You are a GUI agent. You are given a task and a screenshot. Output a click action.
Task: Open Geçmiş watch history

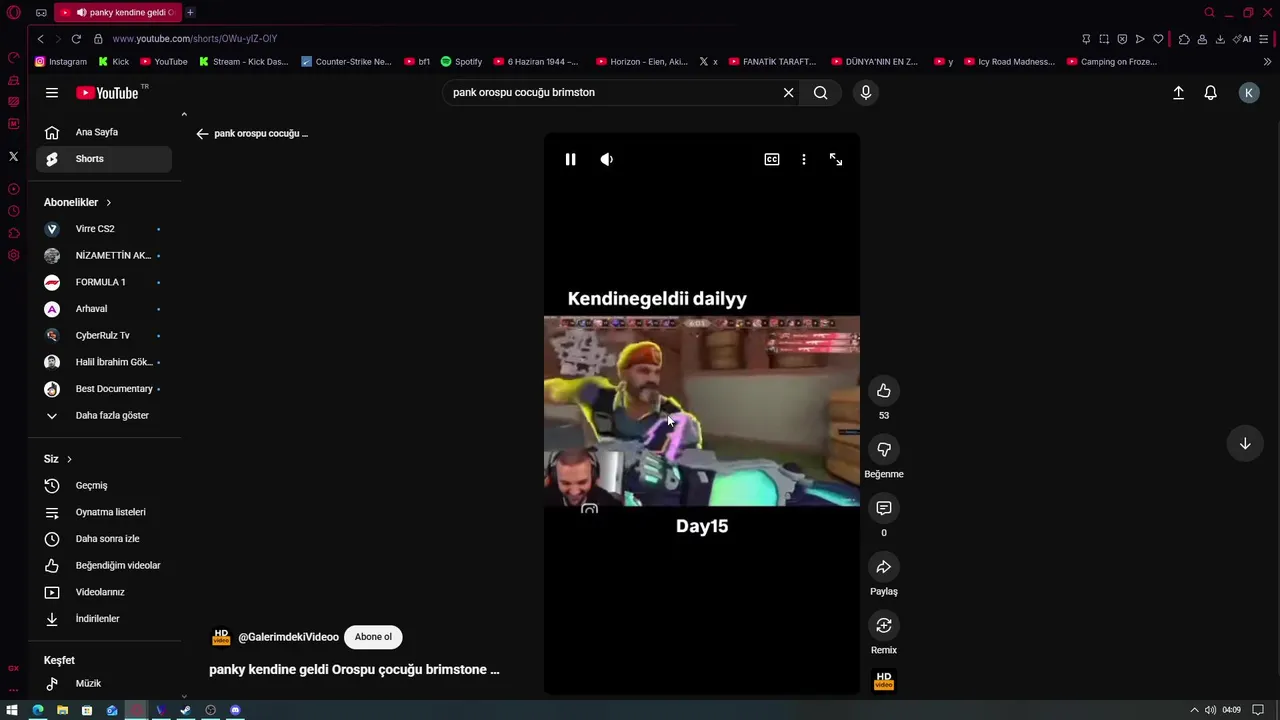(104, 486)
